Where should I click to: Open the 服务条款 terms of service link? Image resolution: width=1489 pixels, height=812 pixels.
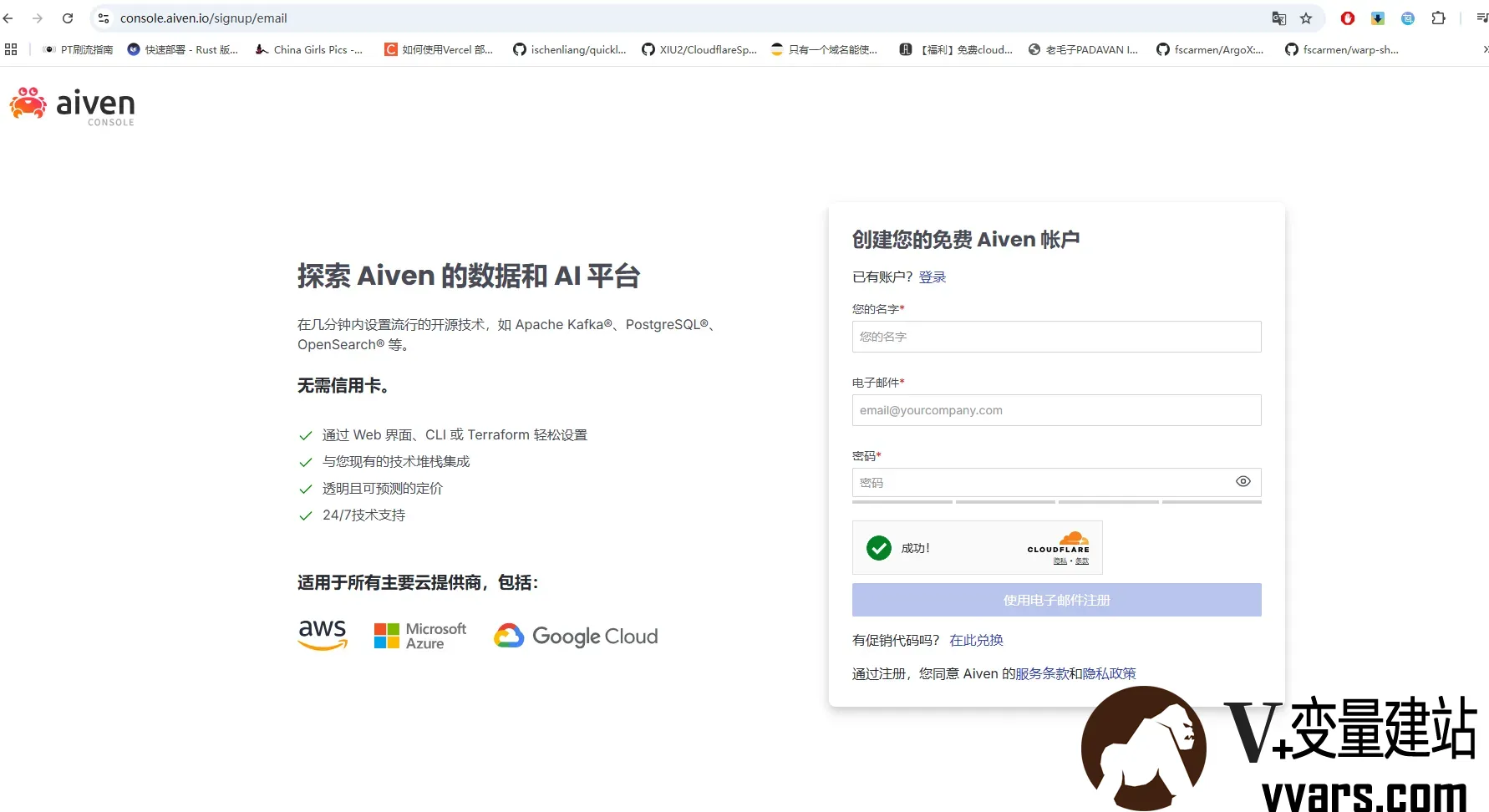(x=1042, y=673)
